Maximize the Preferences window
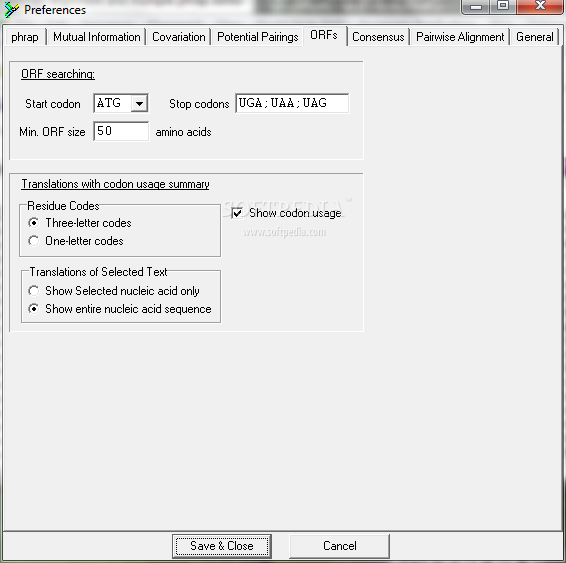Image resolution: width=566 pixels, height=563 pixels. (503, 6)
